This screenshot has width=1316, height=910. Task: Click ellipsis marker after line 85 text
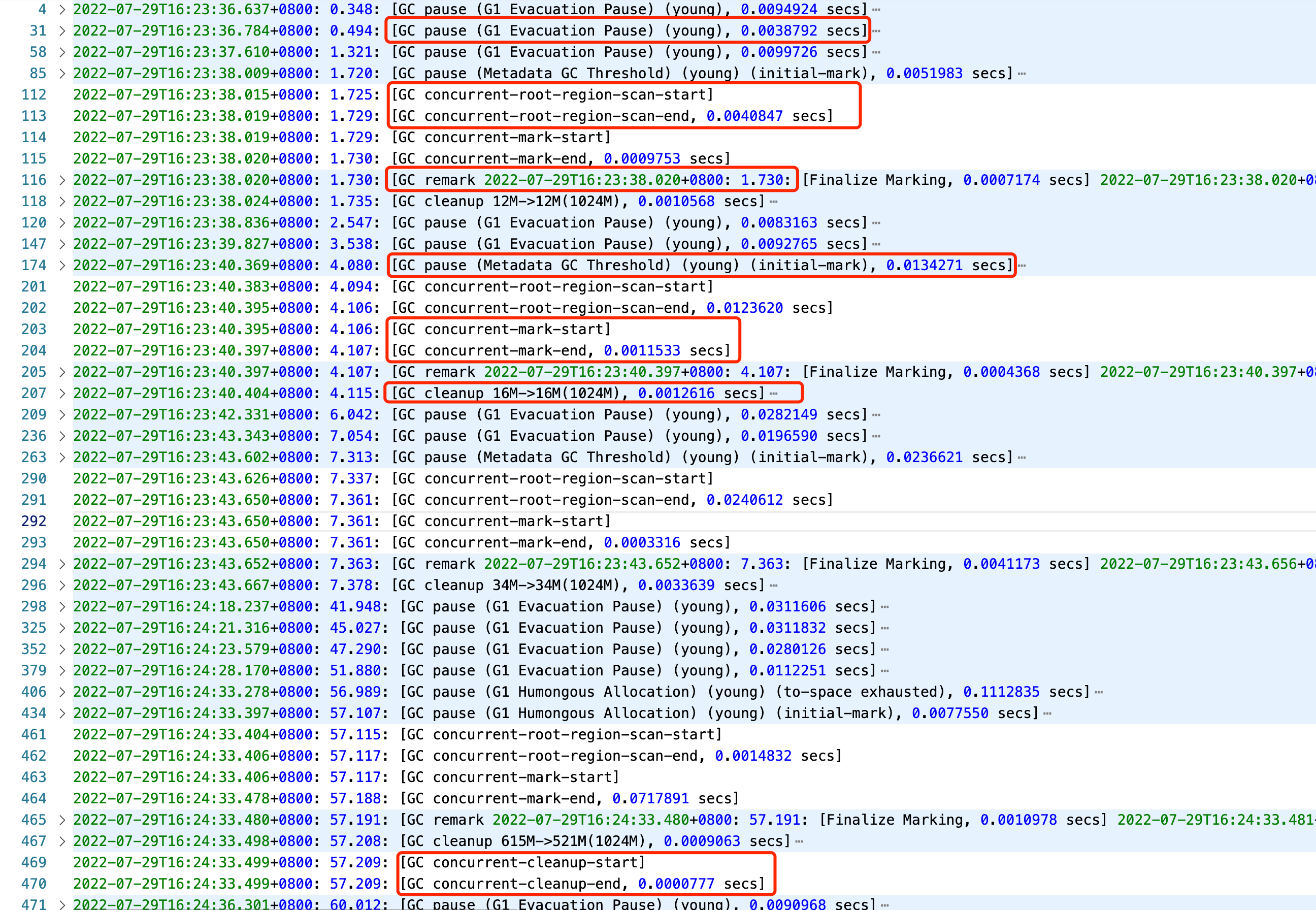(x=1022, y=74)
